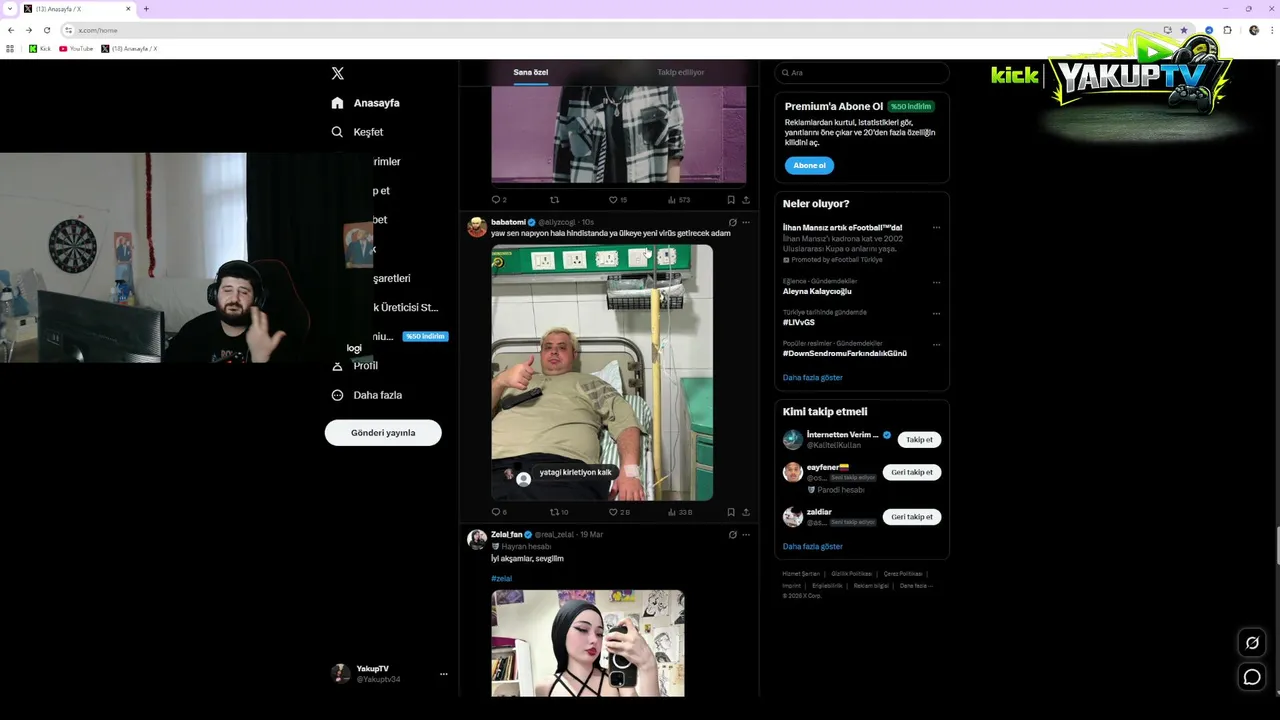Screen dimensions: 1280x720
Task: Open the browser extensions puzzle icon
Action: pos(1228,30)
